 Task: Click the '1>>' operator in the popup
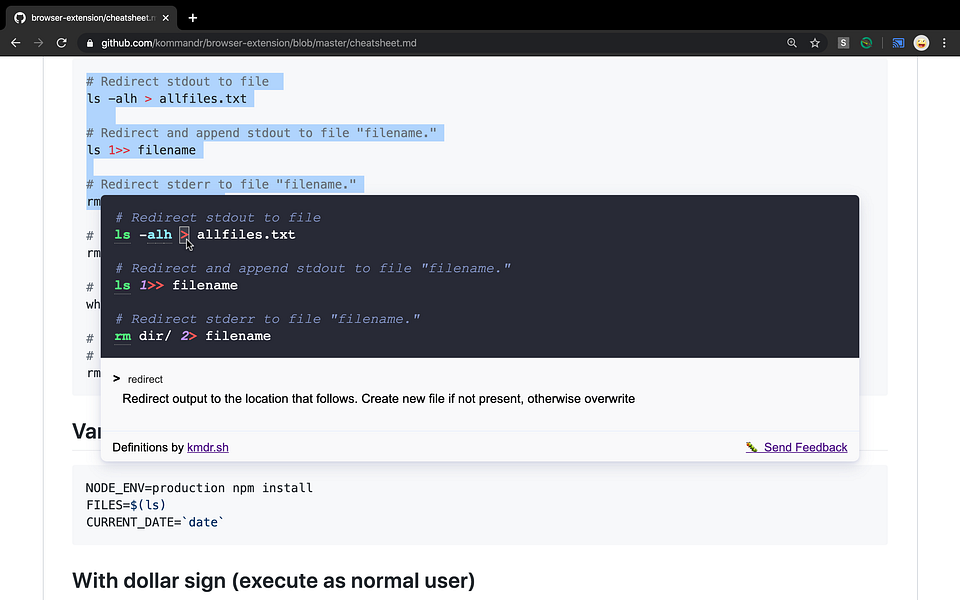coord(152,285)
